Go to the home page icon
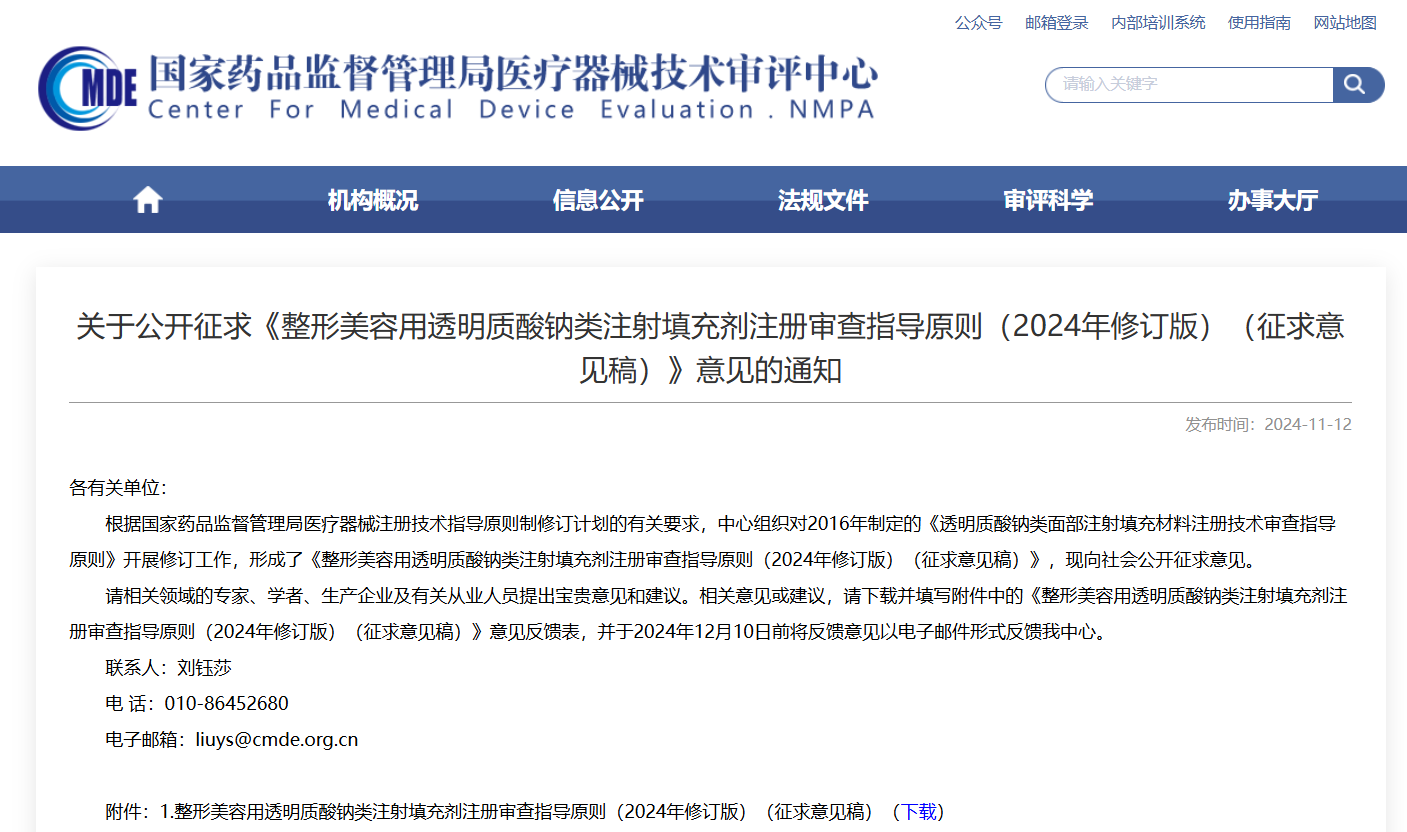Screen dimensions: 1407x832 (x=147, y=200)
